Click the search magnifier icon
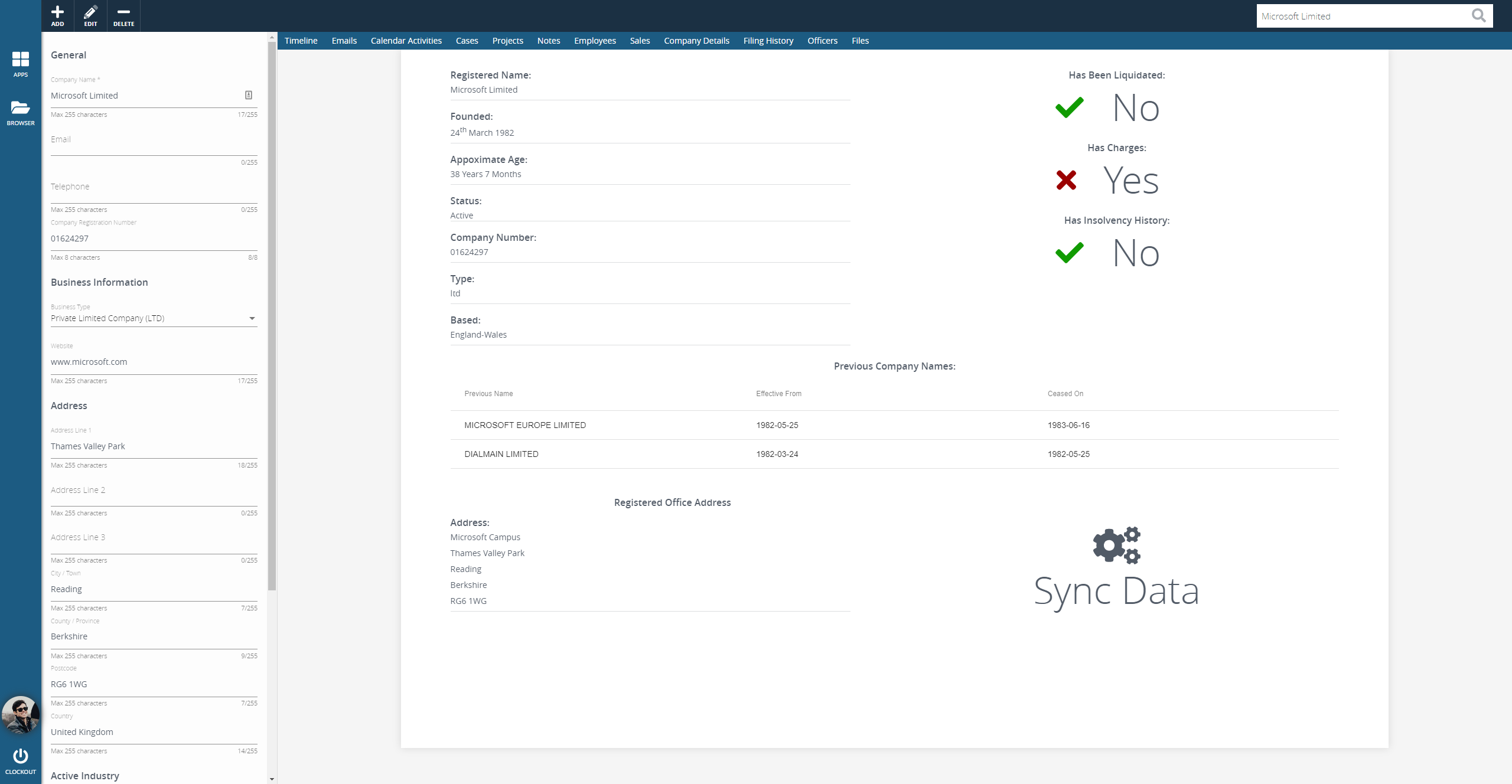The height and width of the screenshot is (784, 1512). click(1478, 16)
